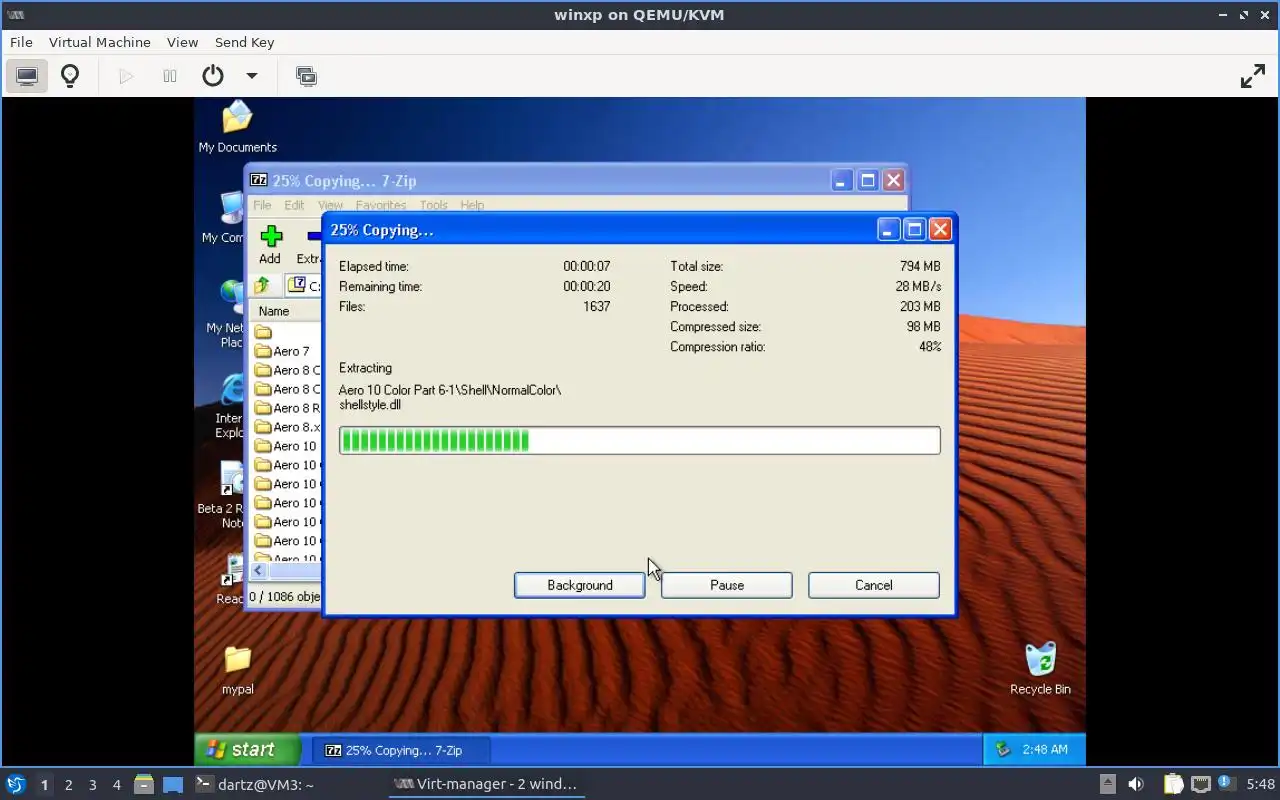
Task: Open the Virtual Machine menu
Action: click(x=100, y=42)
